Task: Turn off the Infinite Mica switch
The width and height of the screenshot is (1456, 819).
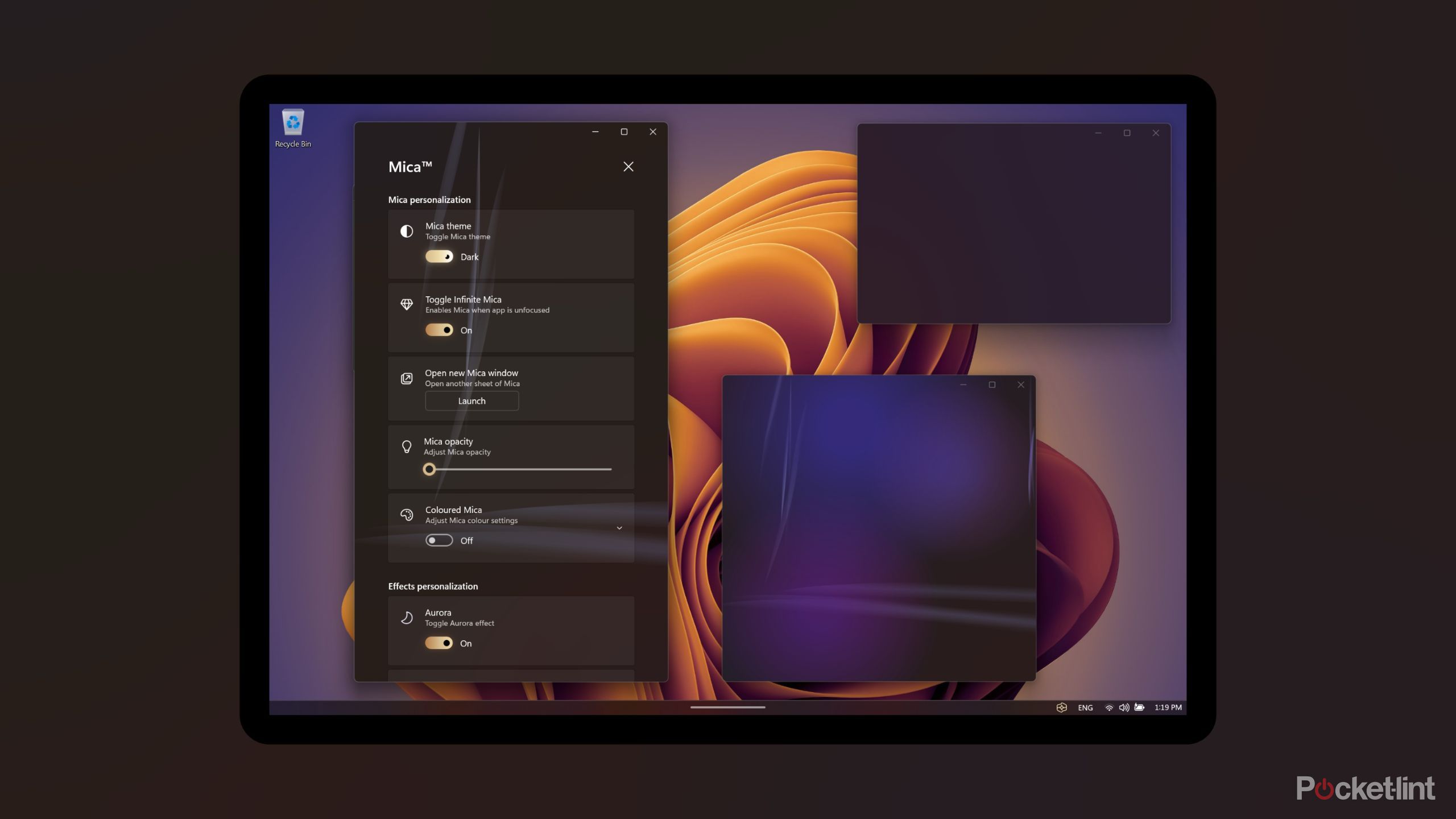Action: coord(439,330)
